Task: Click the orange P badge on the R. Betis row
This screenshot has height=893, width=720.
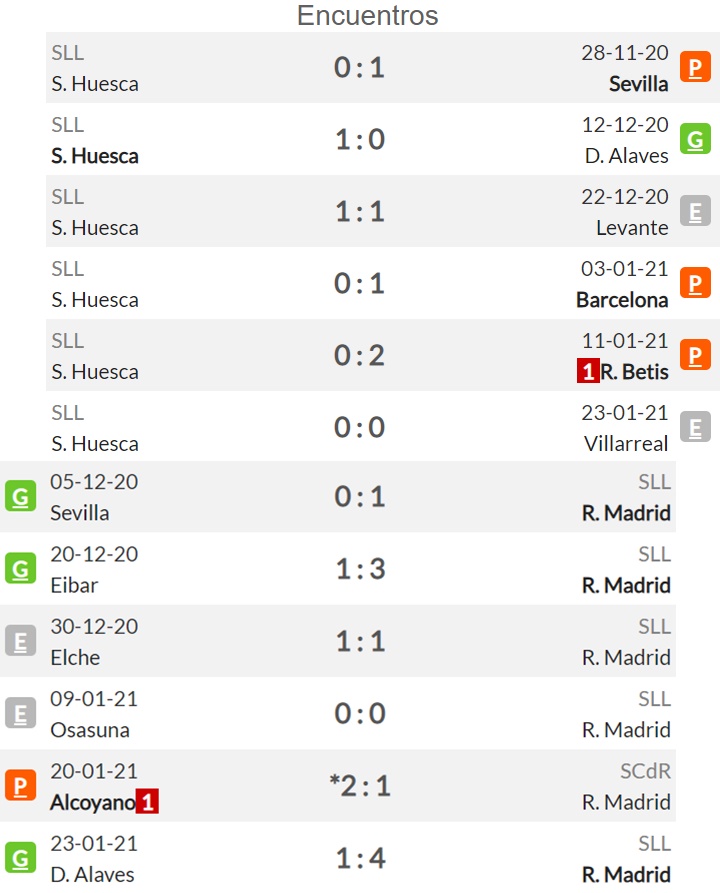Action: click(x=695, y=355)
